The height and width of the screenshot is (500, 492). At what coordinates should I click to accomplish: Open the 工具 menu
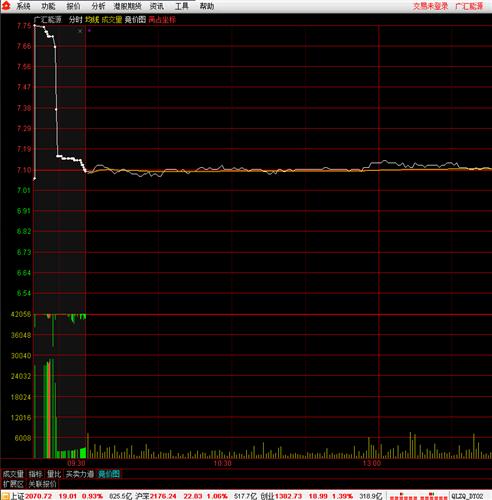tap(182, 6)
